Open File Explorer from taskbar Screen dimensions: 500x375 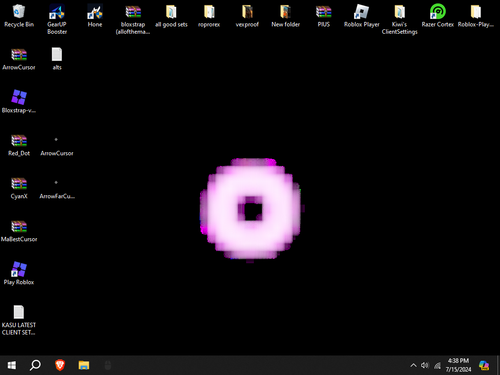84,365
